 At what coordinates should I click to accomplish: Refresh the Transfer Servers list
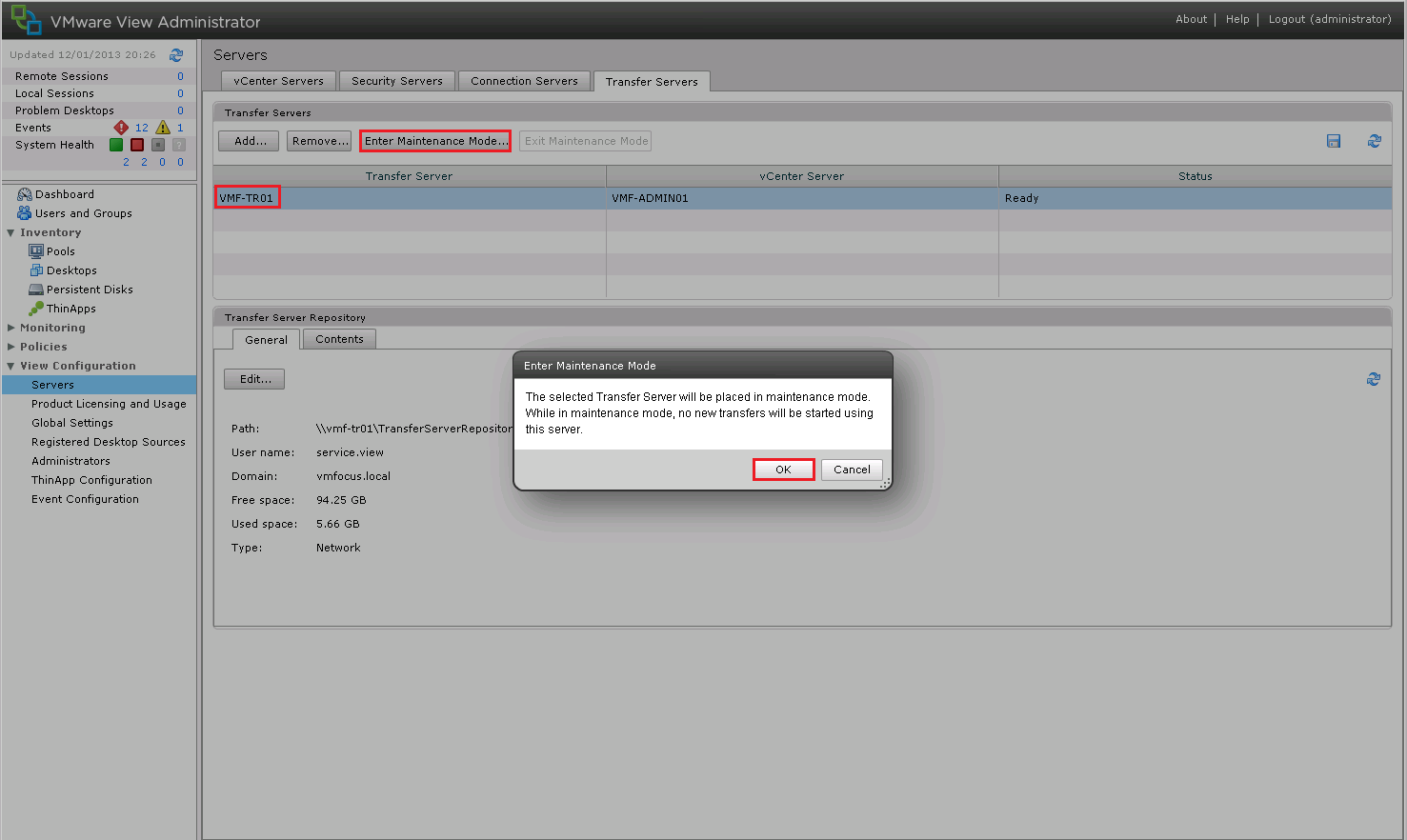[x=1374, y=141]
